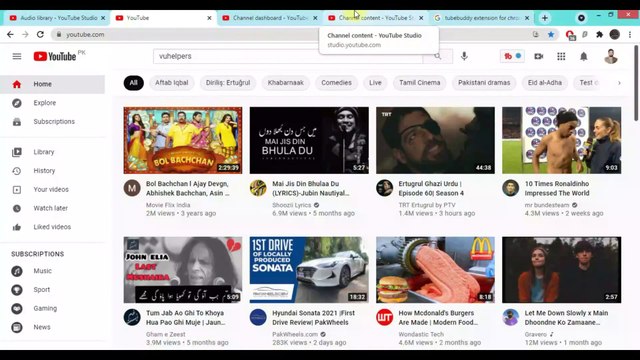
Task: Open PakWheels.com channel link
Action: point(295,334)
